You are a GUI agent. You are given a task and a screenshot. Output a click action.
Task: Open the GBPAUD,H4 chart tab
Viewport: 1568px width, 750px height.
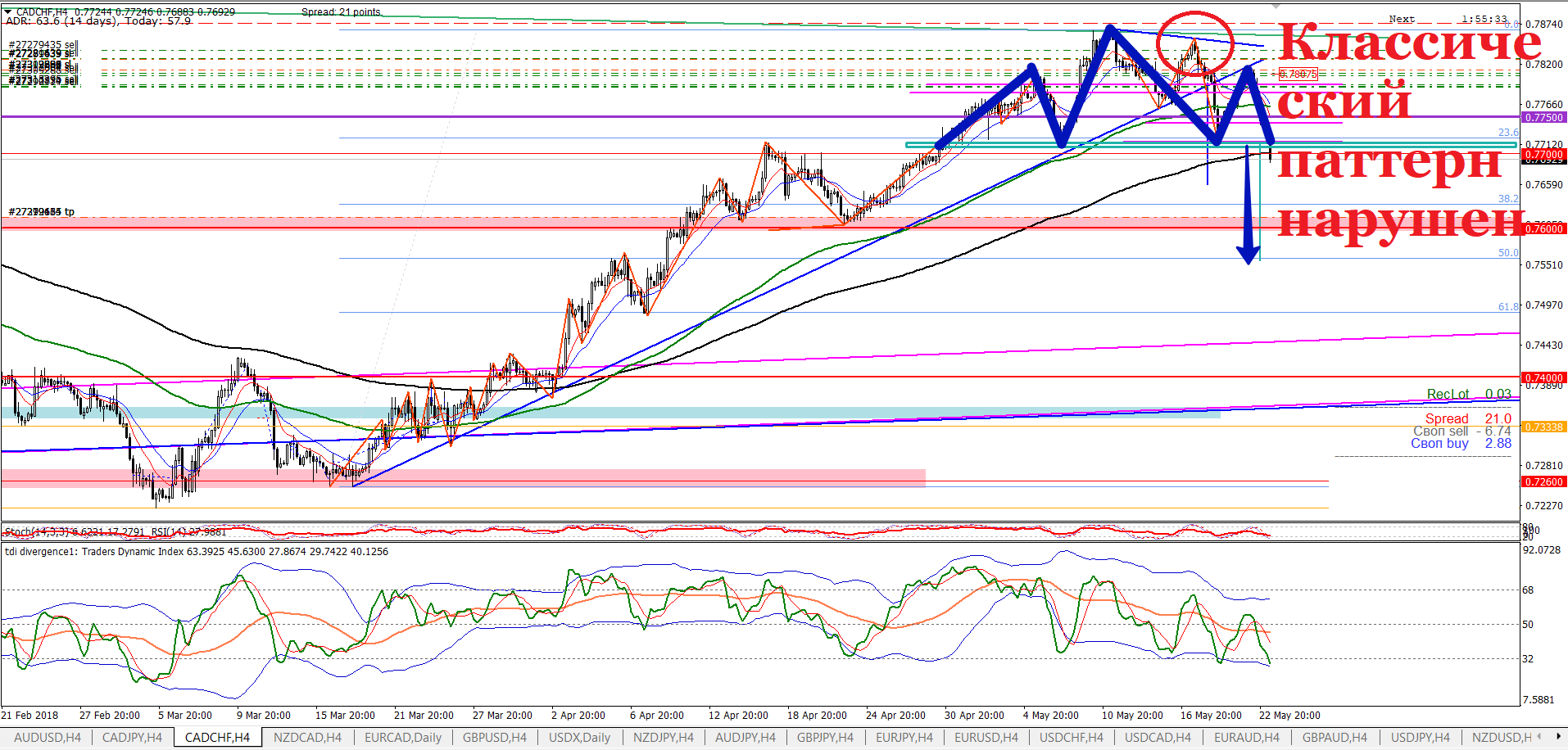(1335, 738)
